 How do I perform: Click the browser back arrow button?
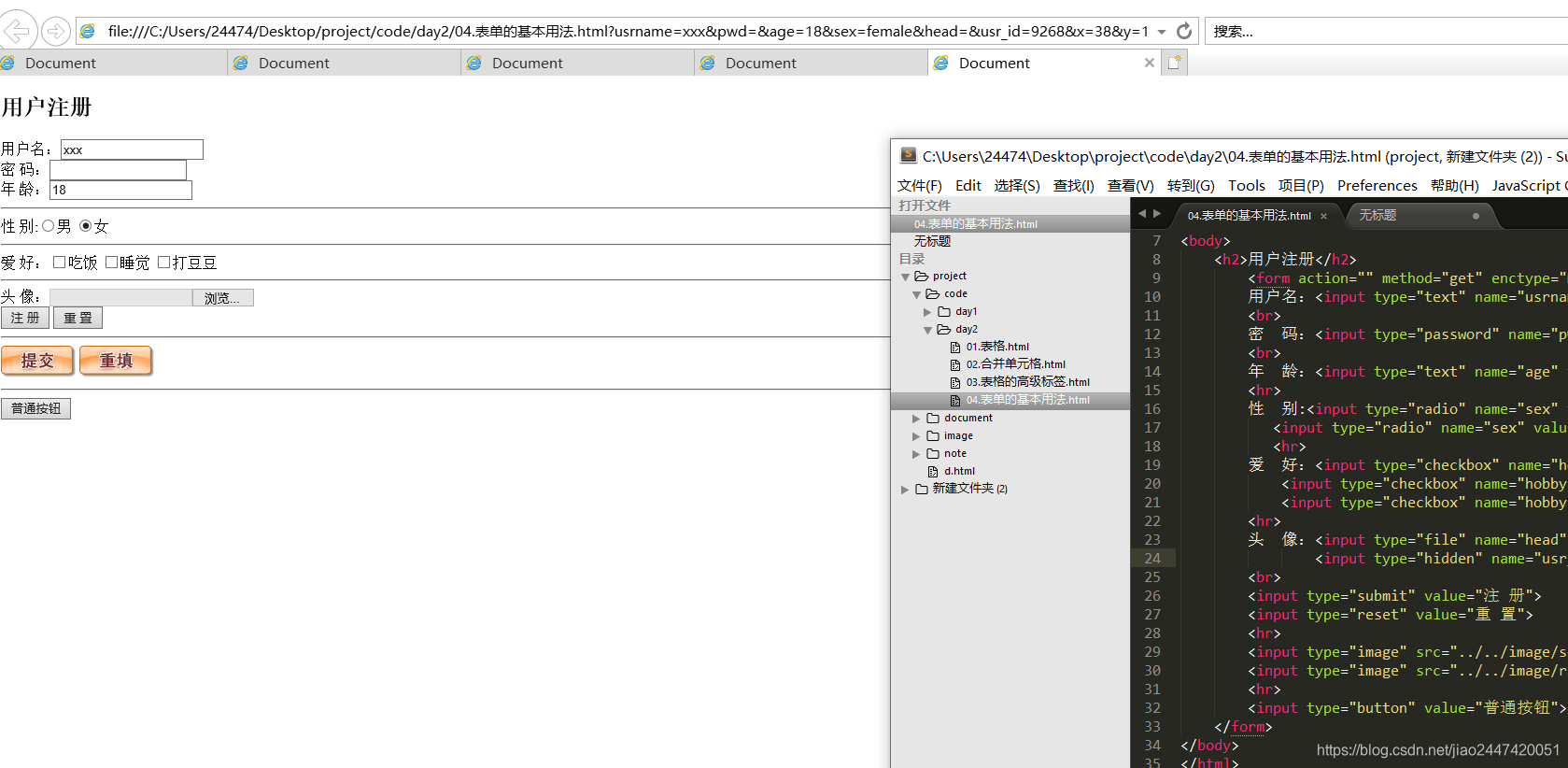[18, 31]
